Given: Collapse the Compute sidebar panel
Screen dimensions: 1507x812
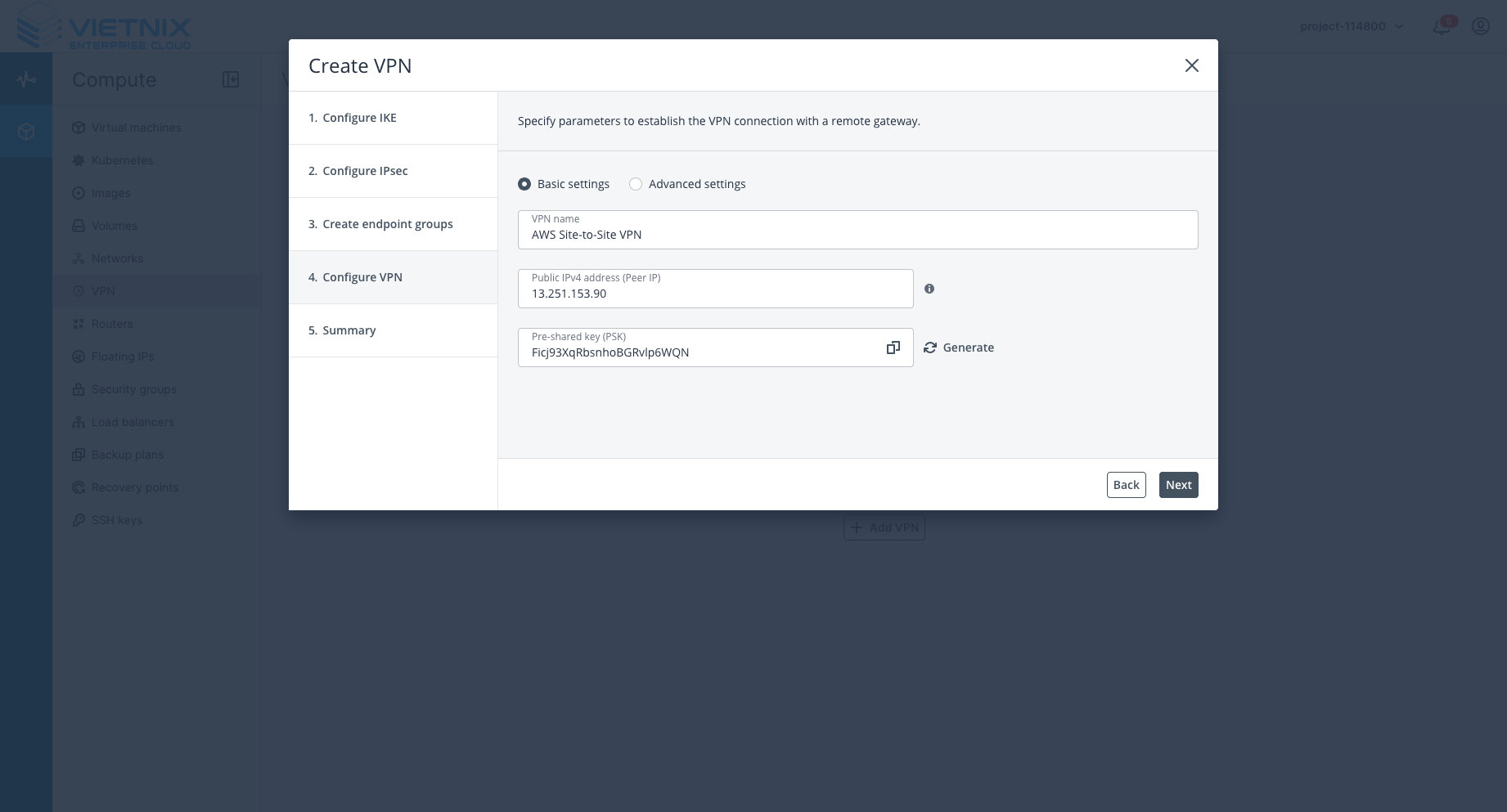Looking at the screenshot, I should click(x=230, y=79).
